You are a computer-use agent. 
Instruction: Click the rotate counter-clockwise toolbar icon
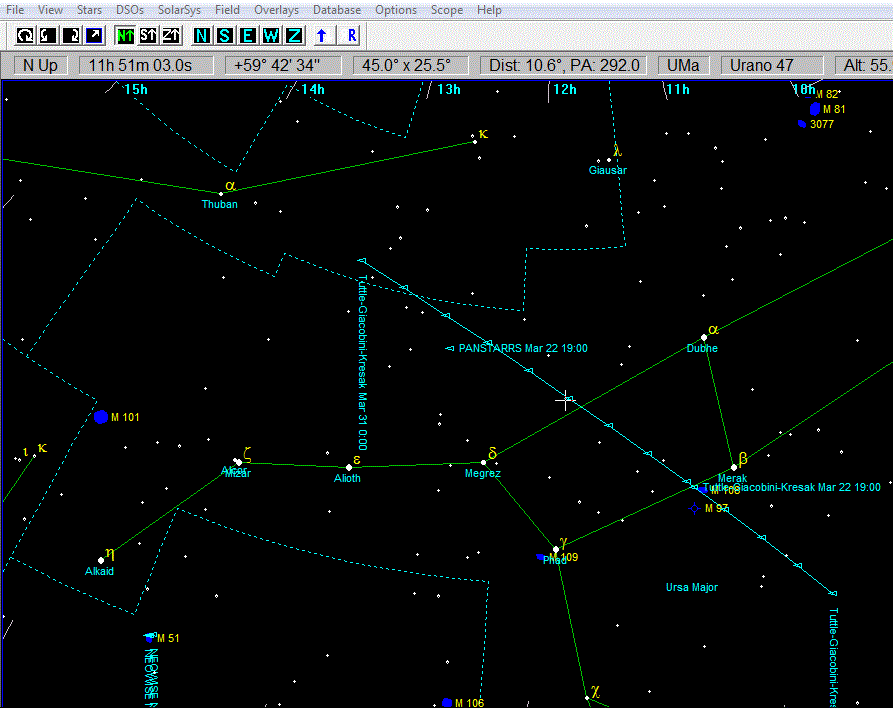tap(49, 36)
